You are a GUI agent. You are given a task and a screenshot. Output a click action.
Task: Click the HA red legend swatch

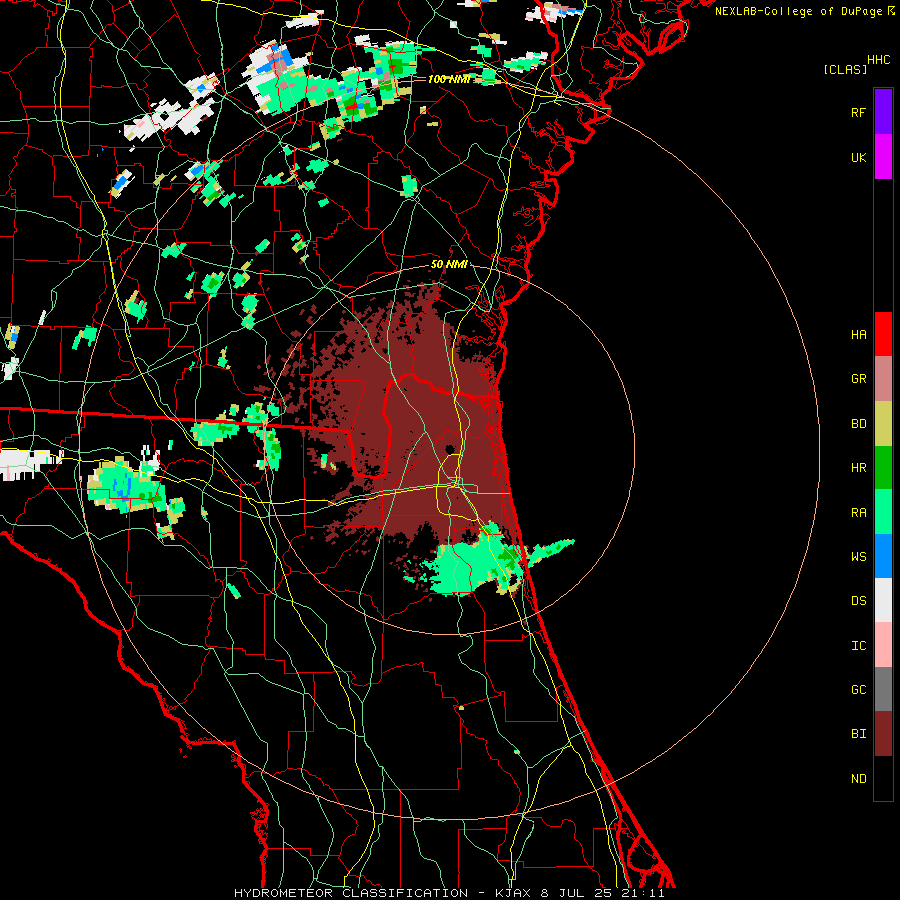[x=883, y=334]
